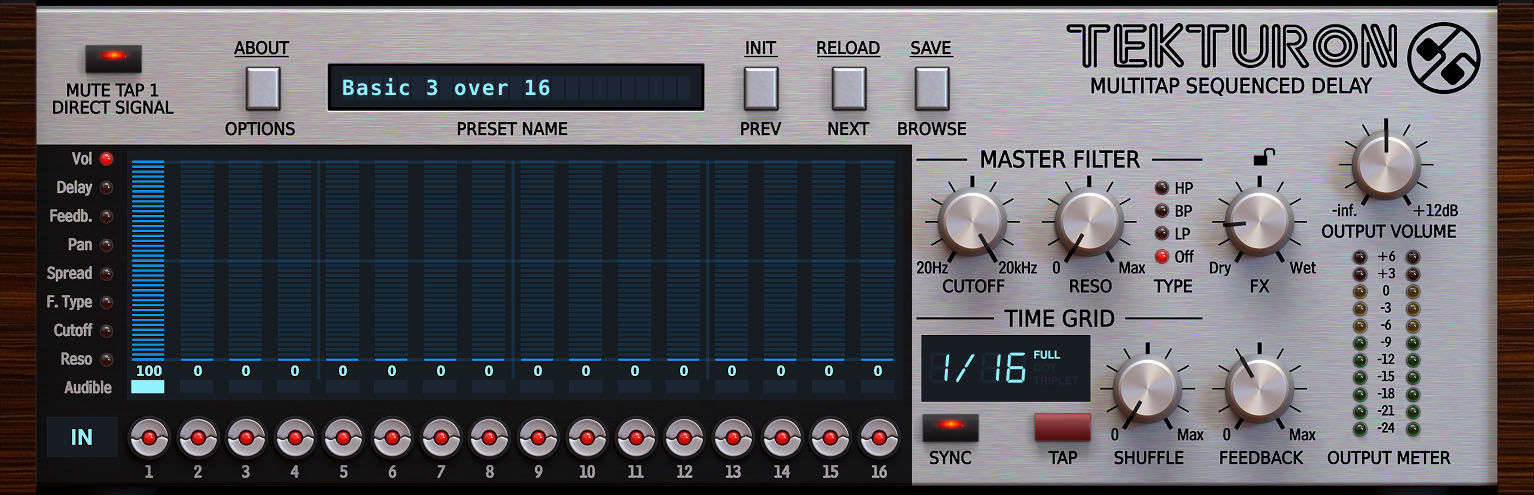This screenshot has height=495, width=1534.
Task: Toggle tap button 14
Action: (x=782, y=438)
